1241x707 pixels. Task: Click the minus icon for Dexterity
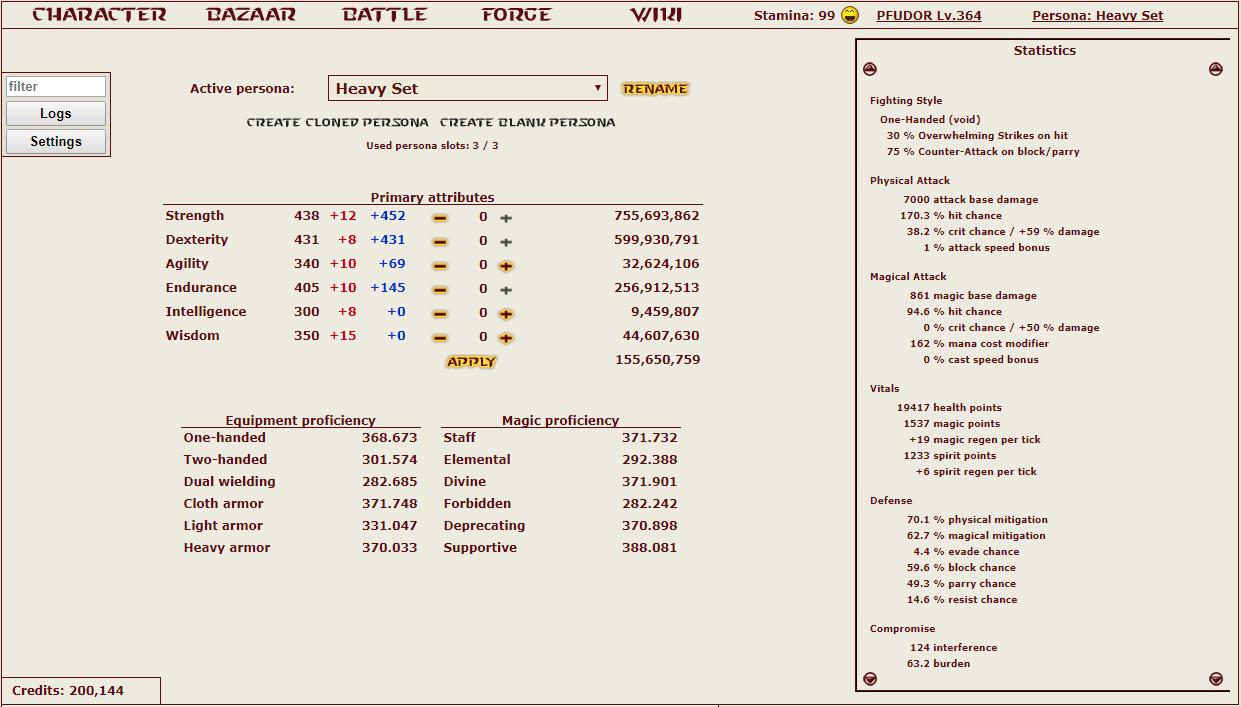click(x=440, y=242)
